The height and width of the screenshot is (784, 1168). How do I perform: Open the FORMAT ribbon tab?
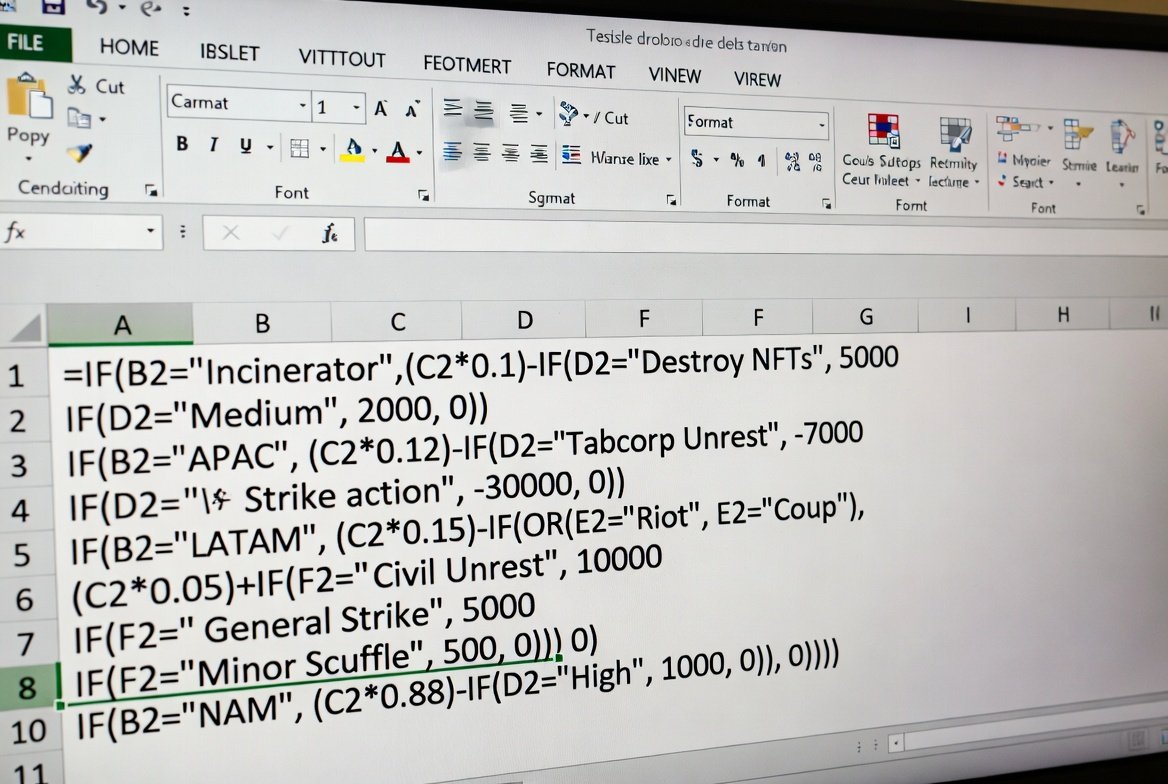(x=581, y=71)
